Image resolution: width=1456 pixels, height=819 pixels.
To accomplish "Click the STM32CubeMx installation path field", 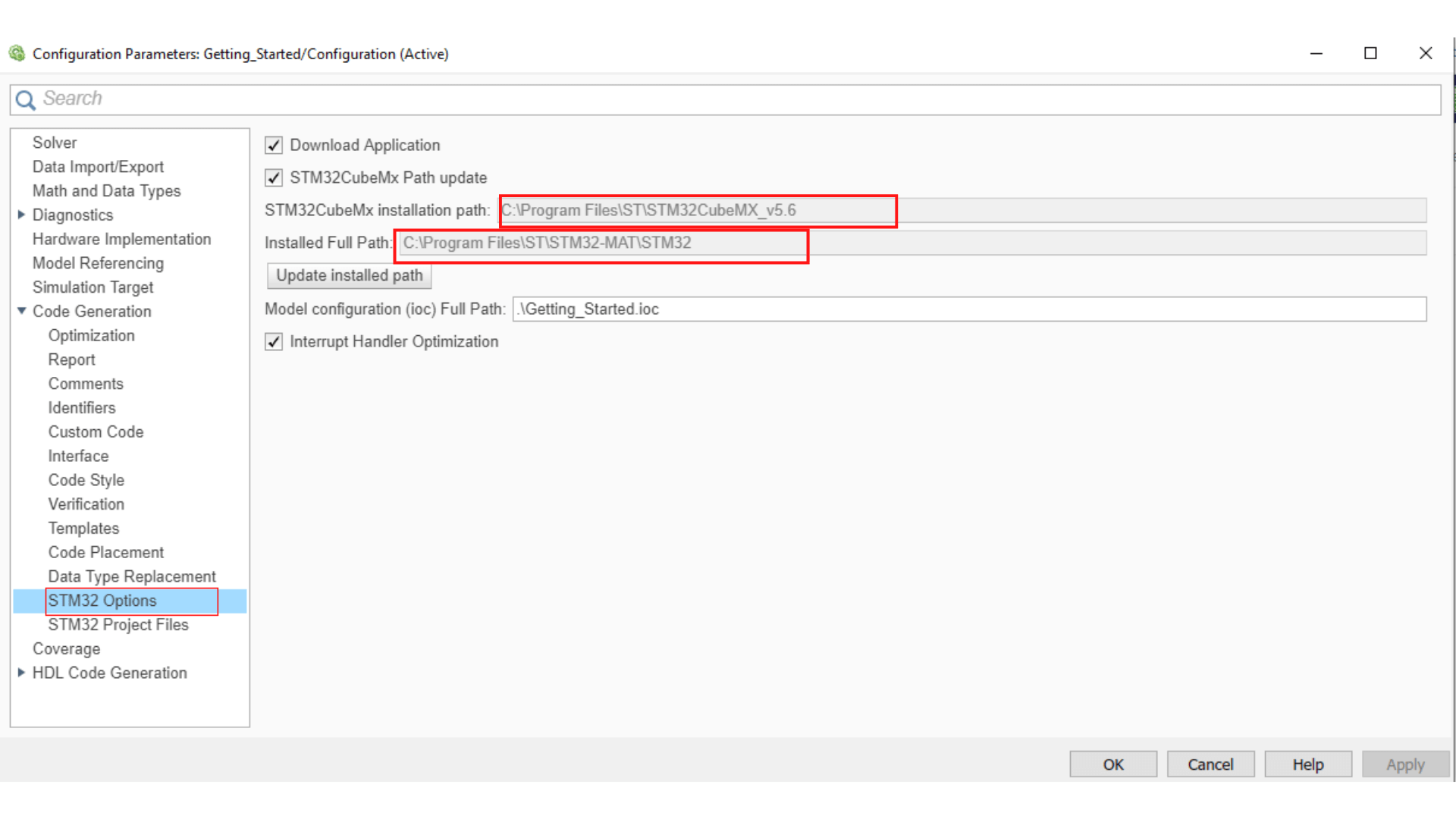I will [962, 210].
